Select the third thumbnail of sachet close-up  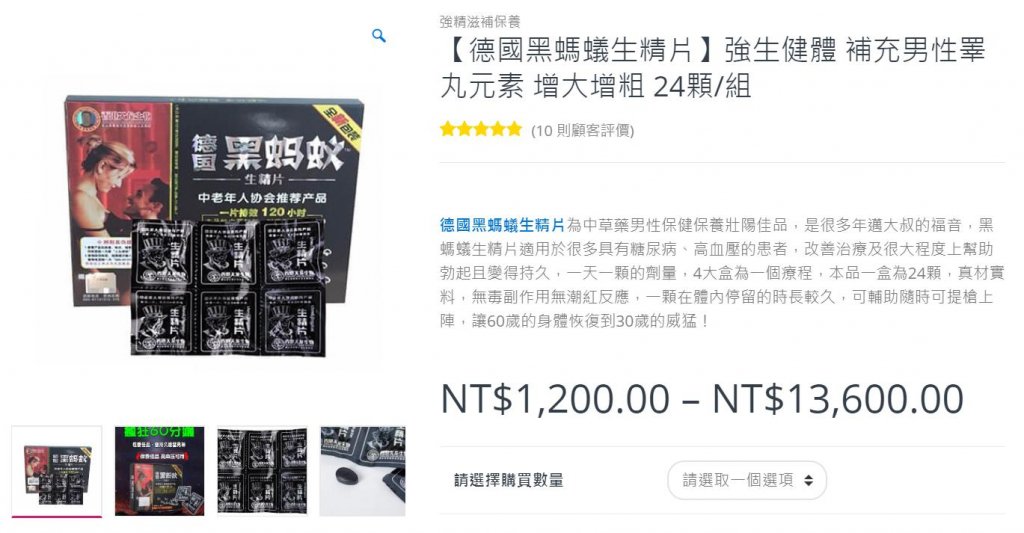(x=262, y=472)
